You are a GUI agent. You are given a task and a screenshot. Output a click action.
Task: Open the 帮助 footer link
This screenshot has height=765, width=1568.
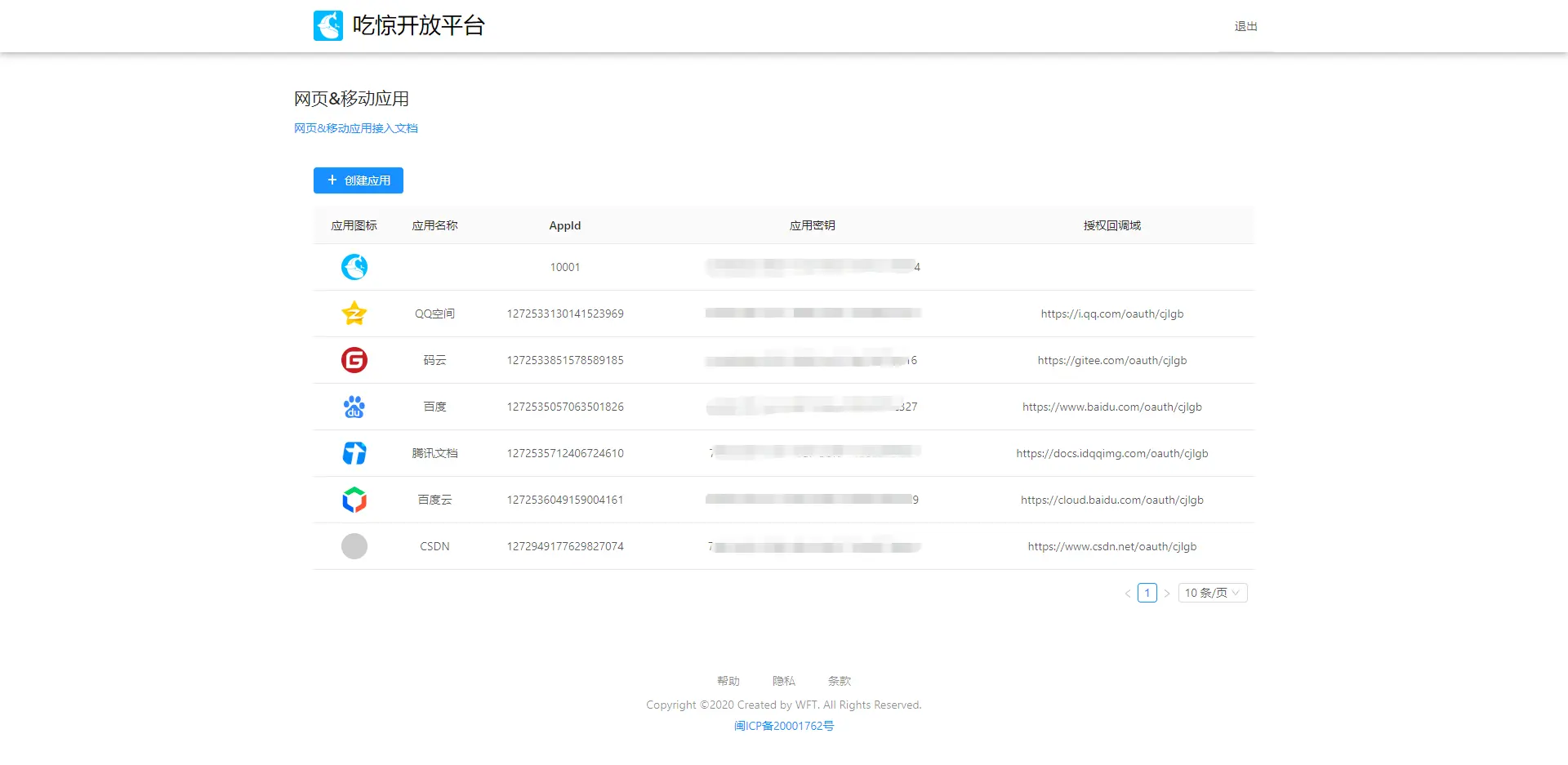click(x=728, y=681)
